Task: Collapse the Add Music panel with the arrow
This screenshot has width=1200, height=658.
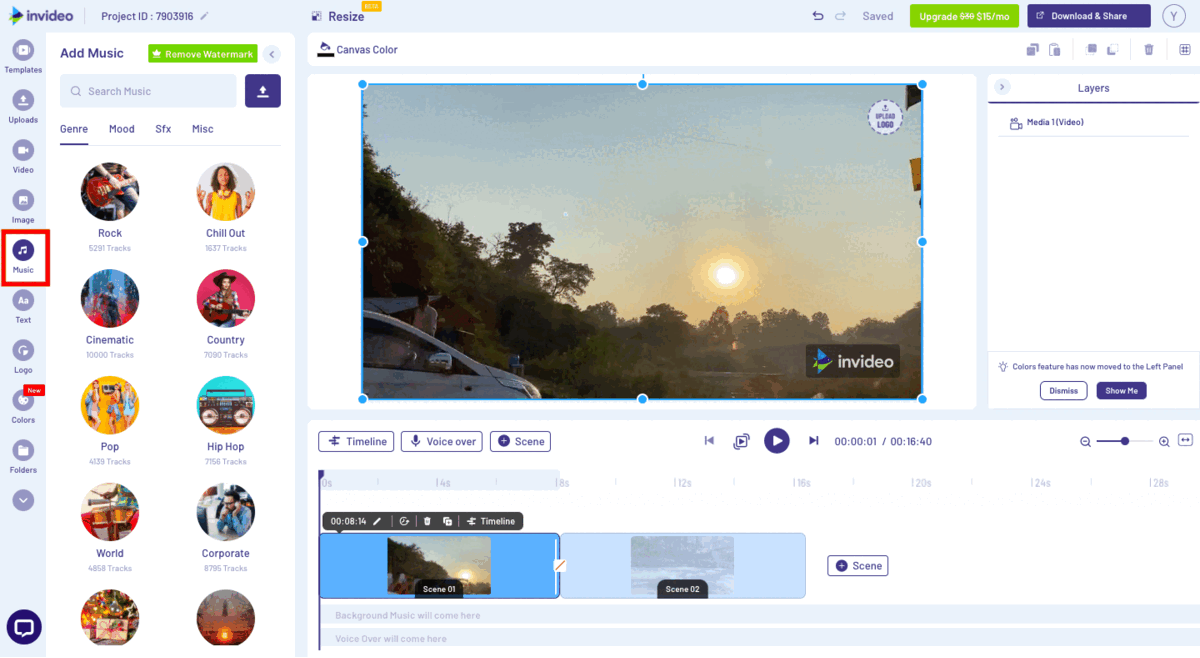Action: point(271,54)
